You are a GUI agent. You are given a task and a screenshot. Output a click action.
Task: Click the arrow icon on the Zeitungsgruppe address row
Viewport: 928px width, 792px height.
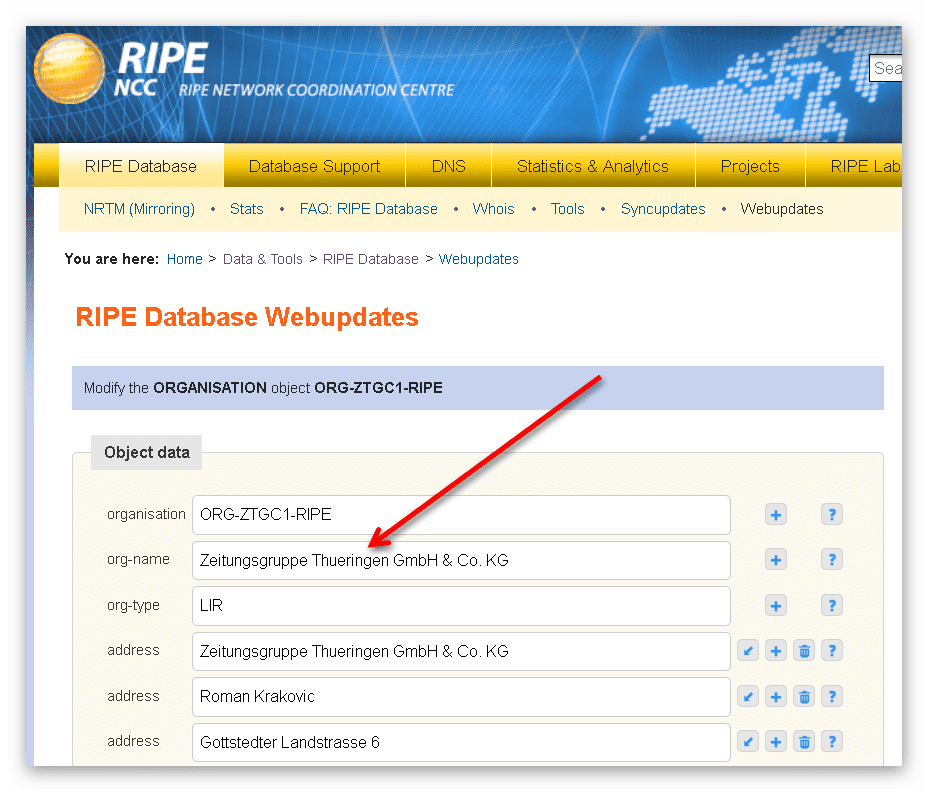[x=748, y=651]
